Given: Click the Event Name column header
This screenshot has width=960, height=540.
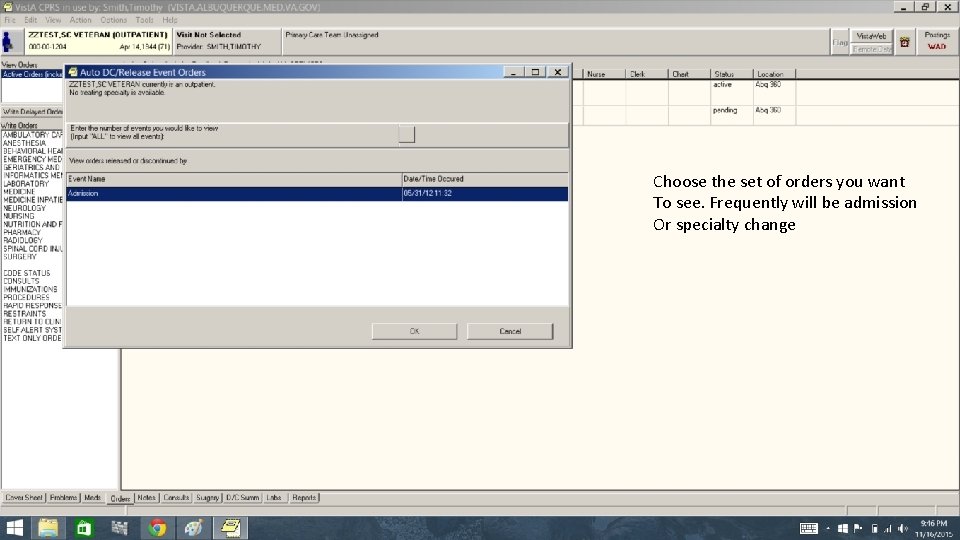Looking at the screenshot, I should tap(234, 179).
